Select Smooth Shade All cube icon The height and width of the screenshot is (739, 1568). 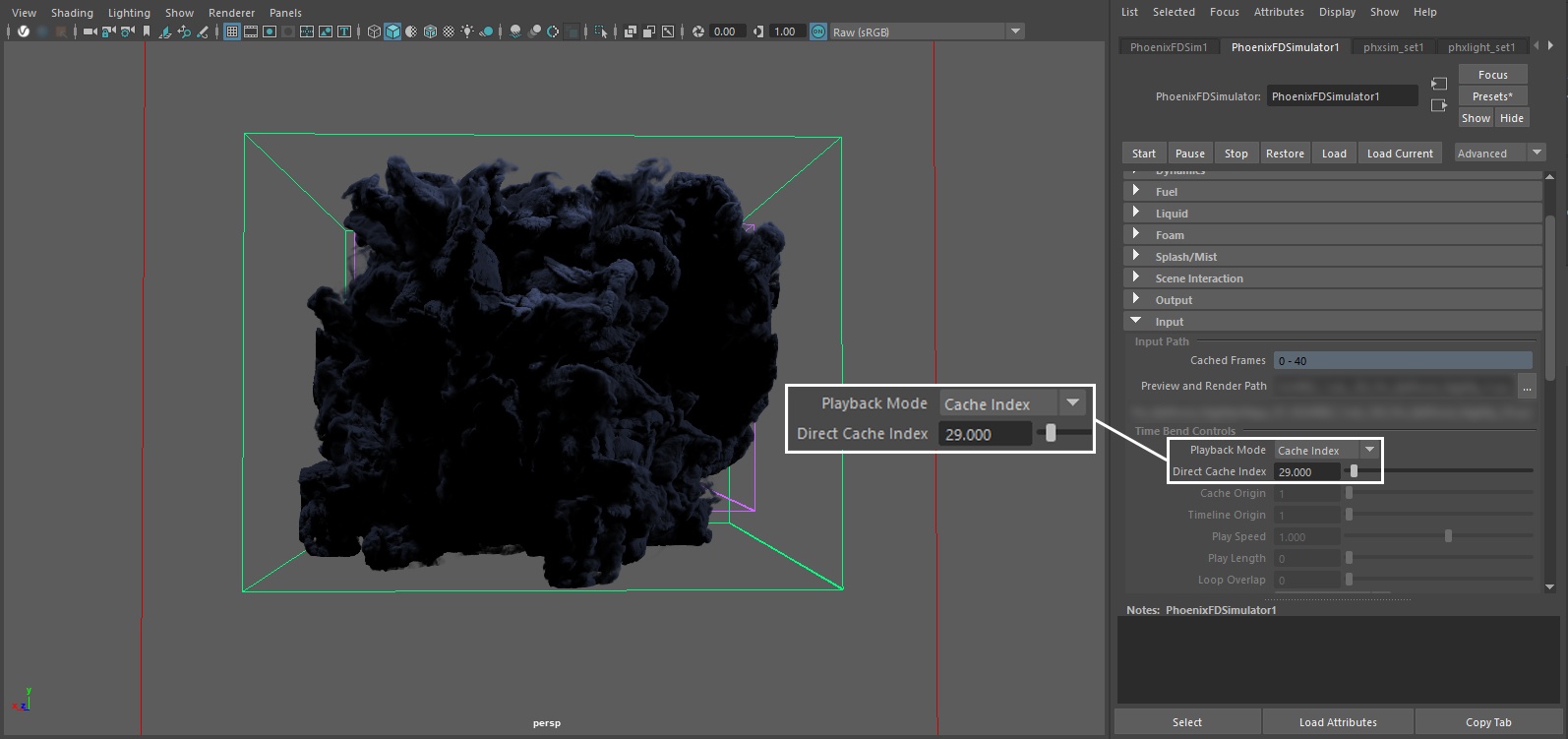pos(392,31)
